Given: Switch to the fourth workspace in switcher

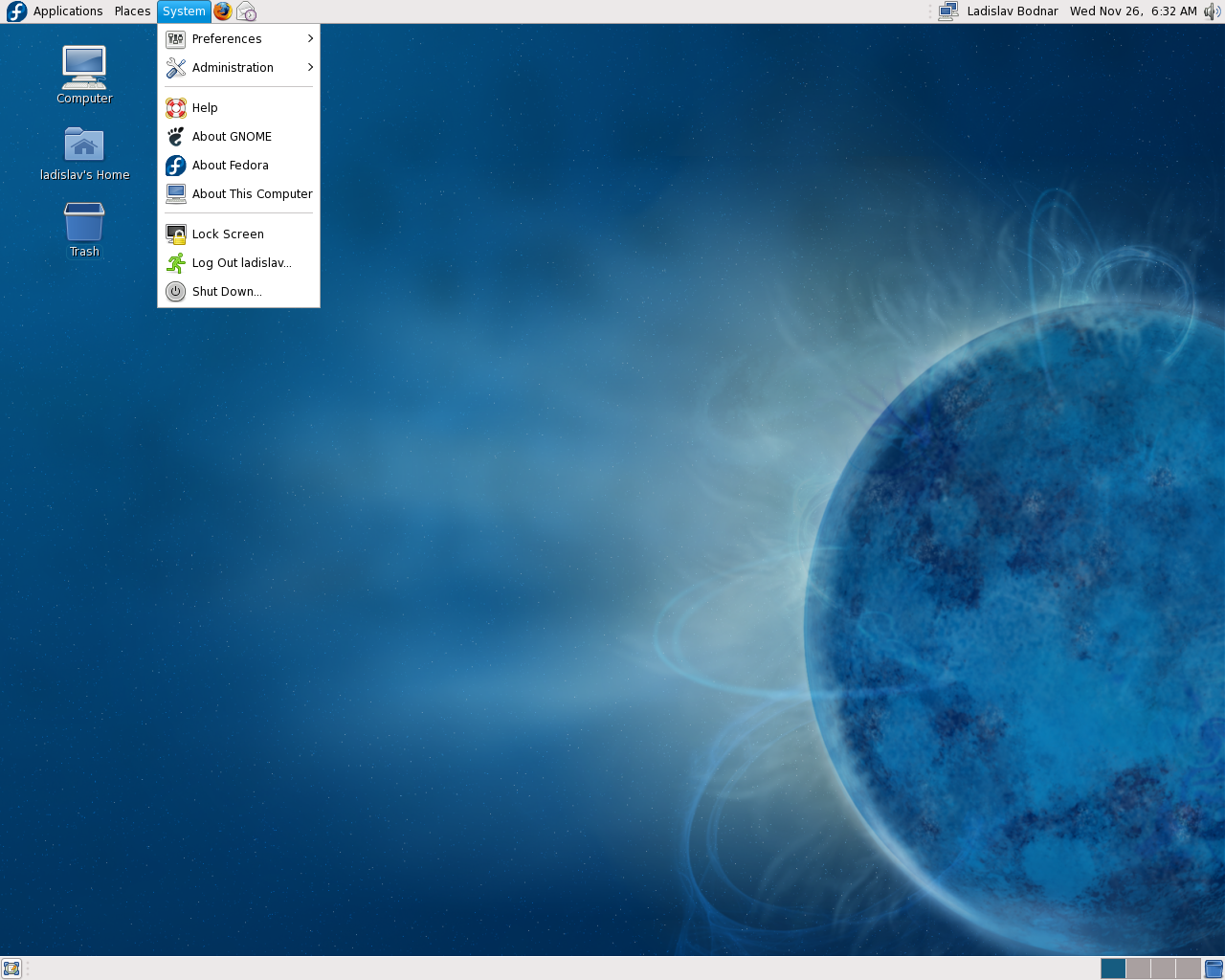Looking at the screenshot, I should (1188, 969).
